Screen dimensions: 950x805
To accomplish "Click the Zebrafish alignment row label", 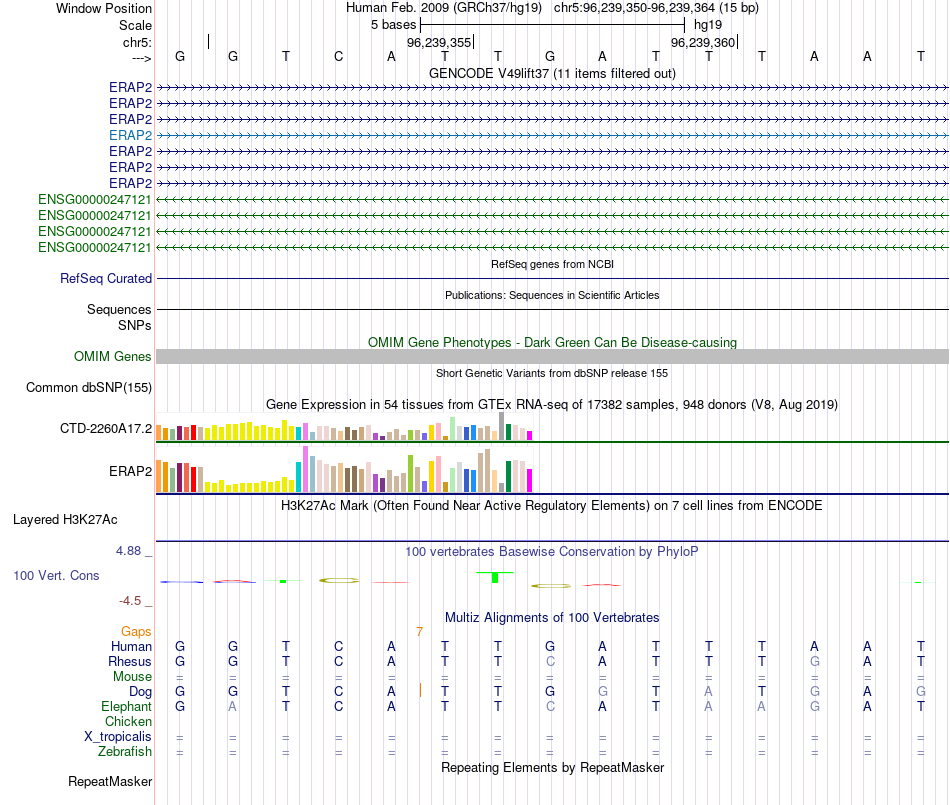I will tap(125, 751).
